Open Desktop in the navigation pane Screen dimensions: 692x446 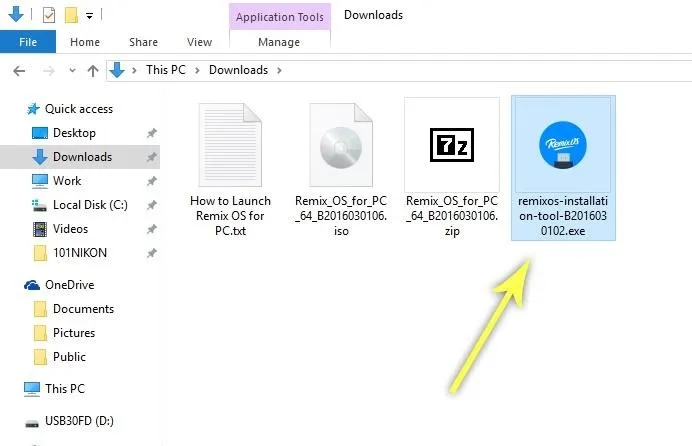(x=74, y=133)
